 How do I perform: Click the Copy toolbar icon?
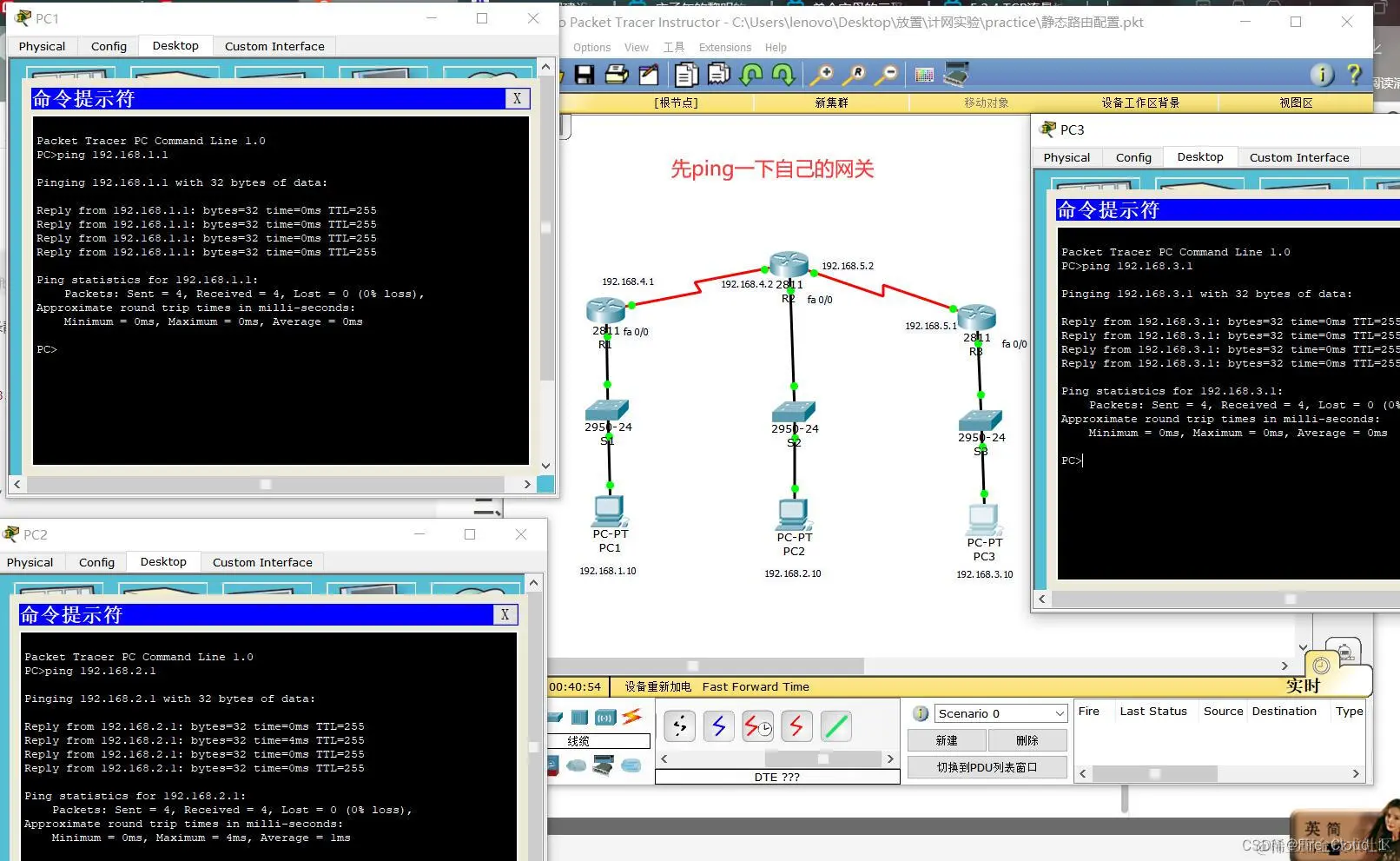click(686, 75)
